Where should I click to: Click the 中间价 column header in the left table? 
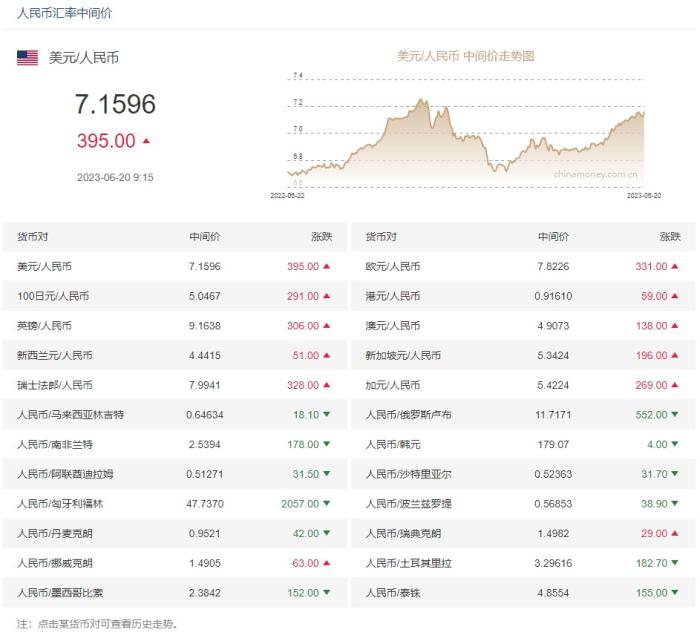coord(205,237)
